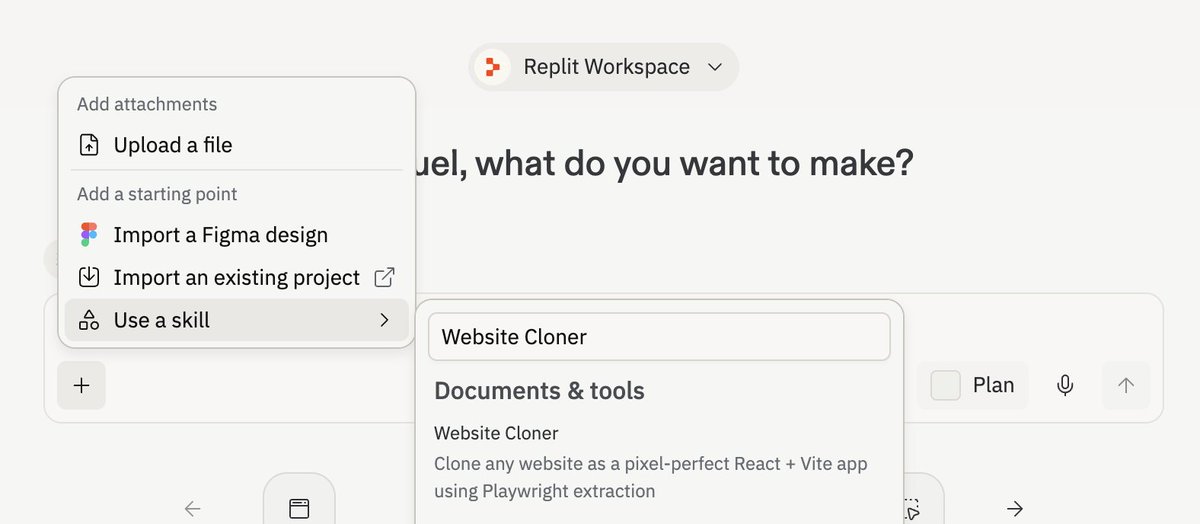Click the external link icon beside Import project
The image size is (1200, 524).
tap(384, 277)
